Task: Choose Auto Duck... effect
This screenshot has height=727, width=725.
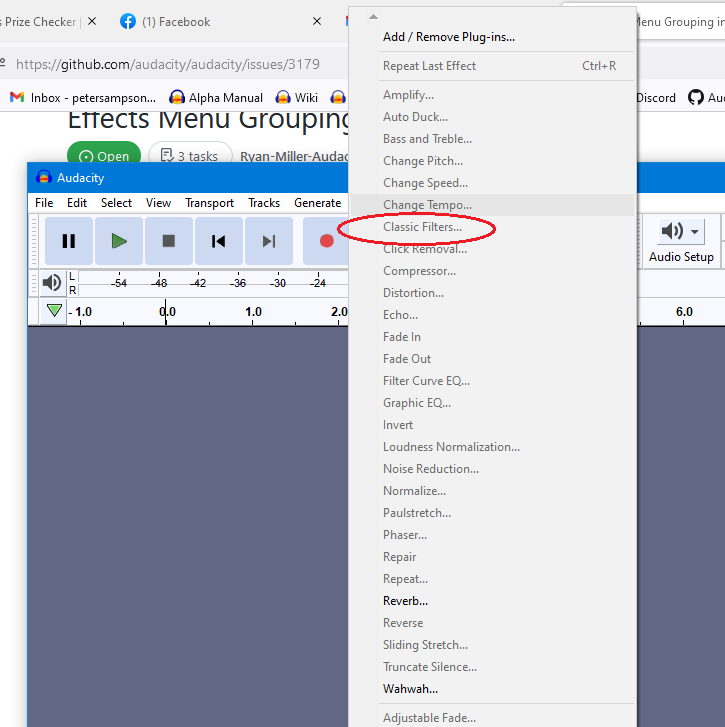Action: tap(492, 117)
